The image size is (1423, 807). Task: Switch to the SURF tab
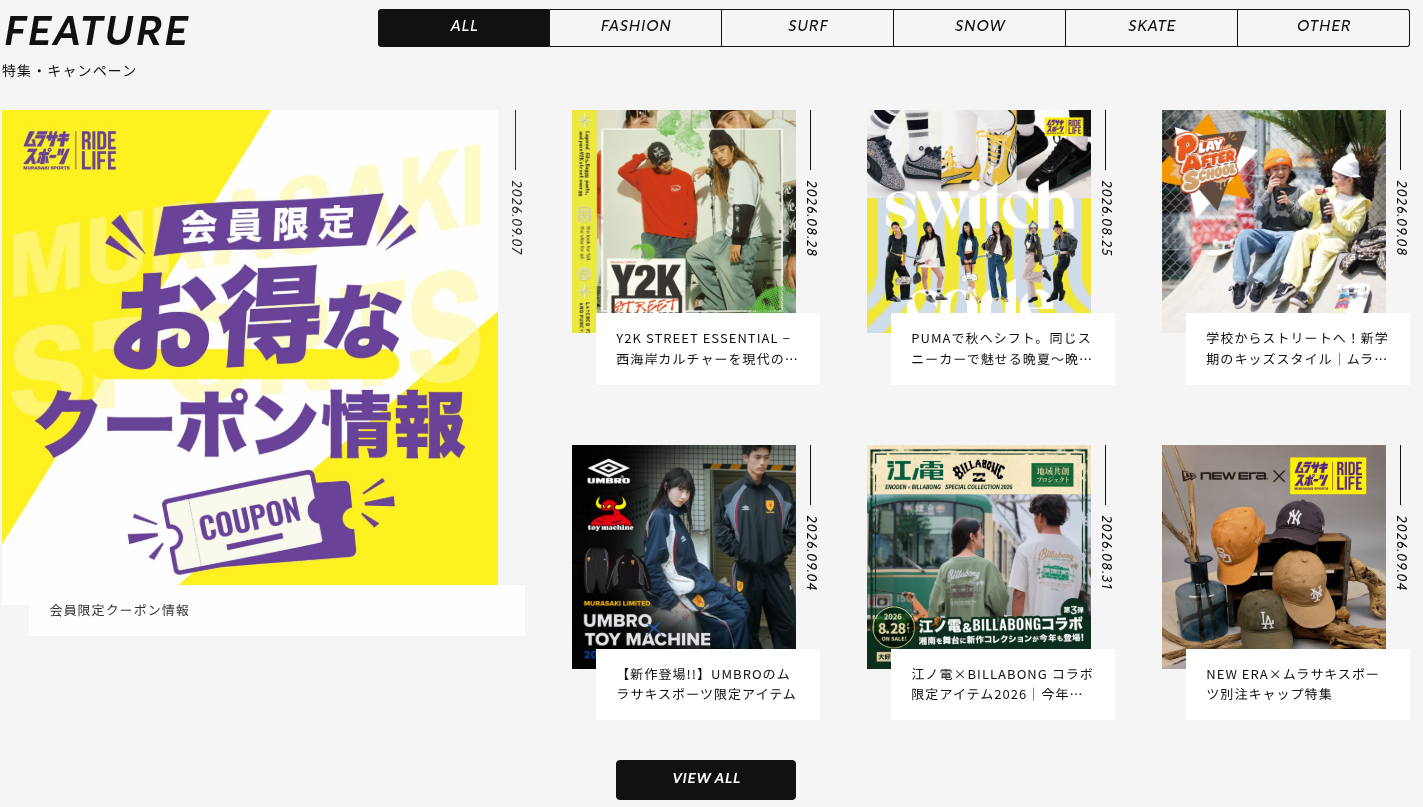pyautogui.click(x=808, y=28)
